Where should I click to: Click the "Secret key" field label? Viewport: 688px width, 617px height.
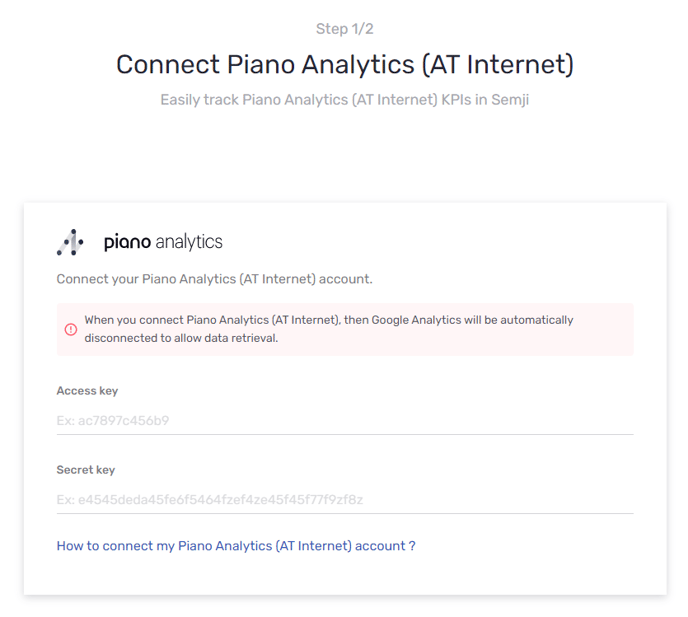coord(86,470)
